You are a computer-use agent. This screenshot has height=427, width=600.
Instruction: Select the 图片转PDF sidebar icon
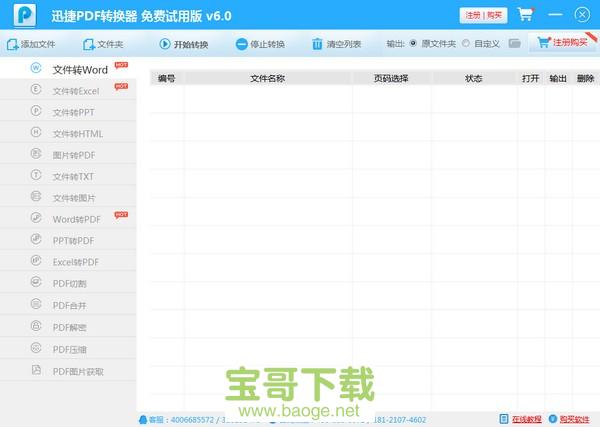36,154
